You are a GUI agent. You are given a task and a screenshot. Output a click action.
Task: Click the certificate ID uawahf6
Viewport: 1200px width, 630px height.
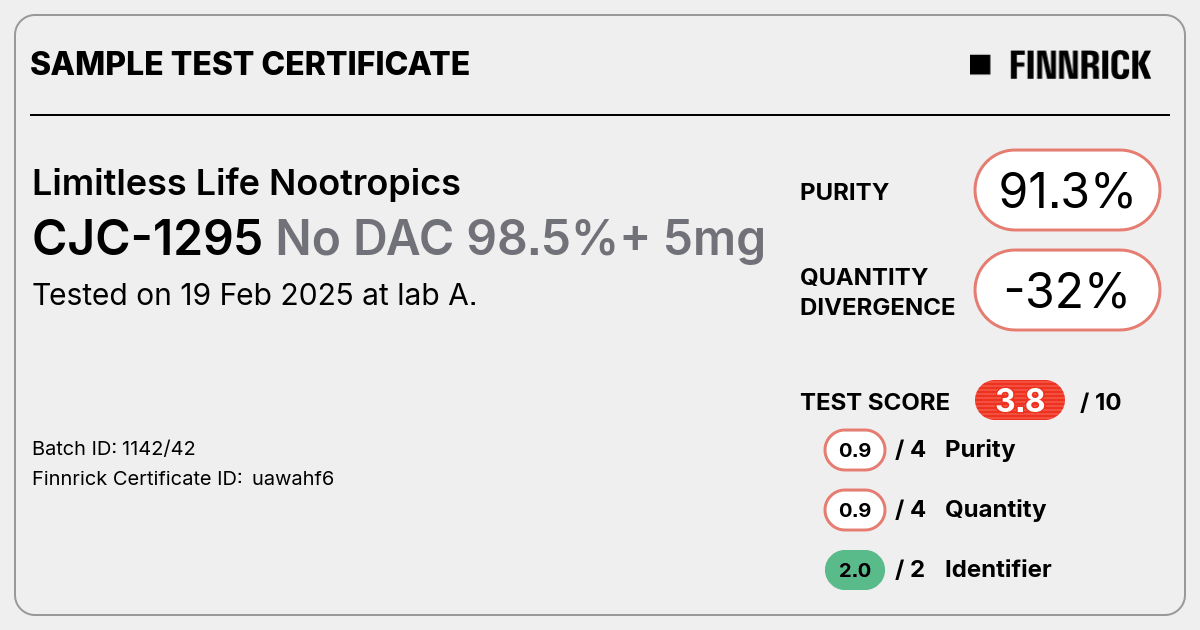(293, 478)
